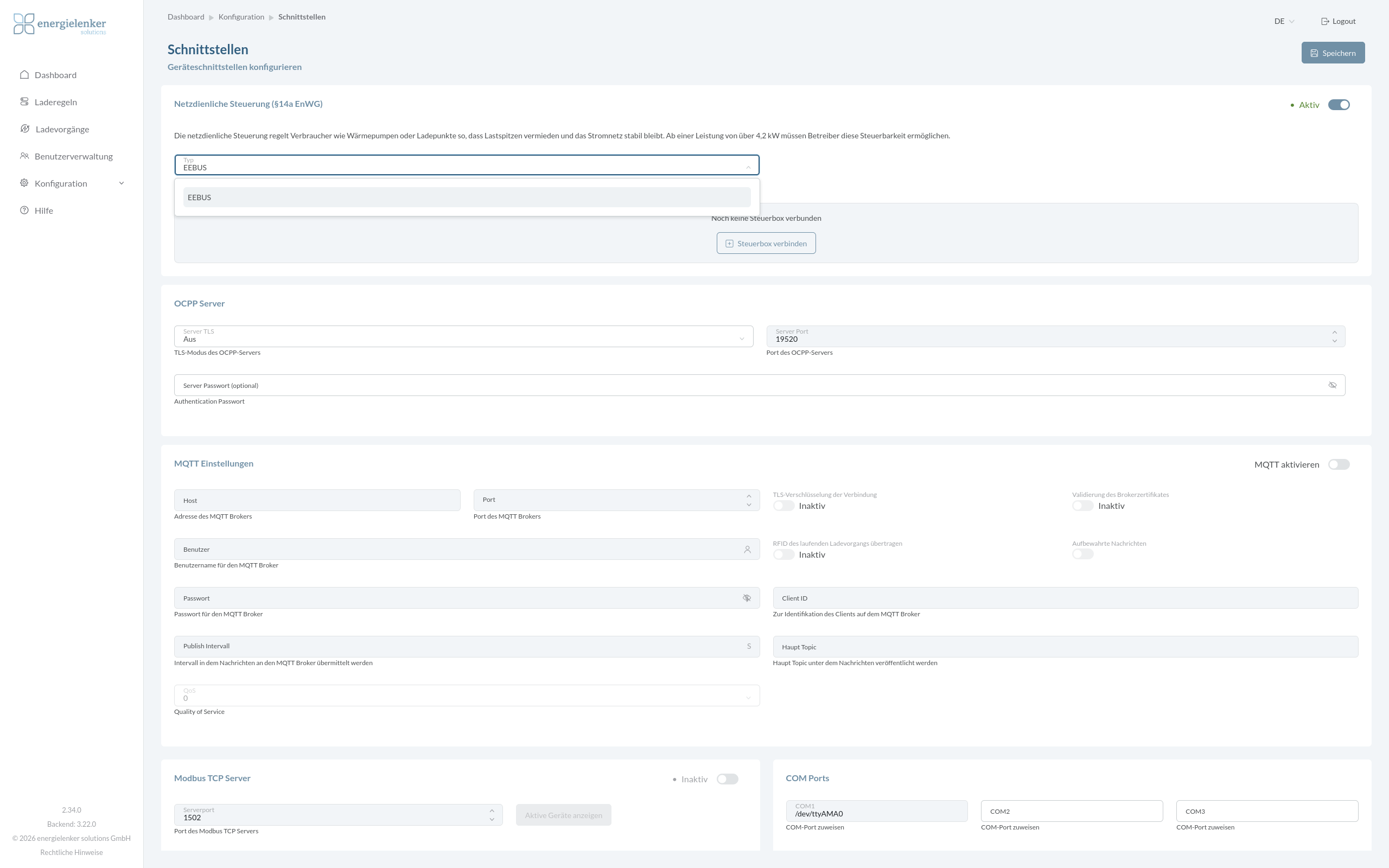The height and width of the screenshot is (868, 1389).
Task: Select EEBUS option in the dropdown list
Action: pyautogui.click(x=467, y=197)
